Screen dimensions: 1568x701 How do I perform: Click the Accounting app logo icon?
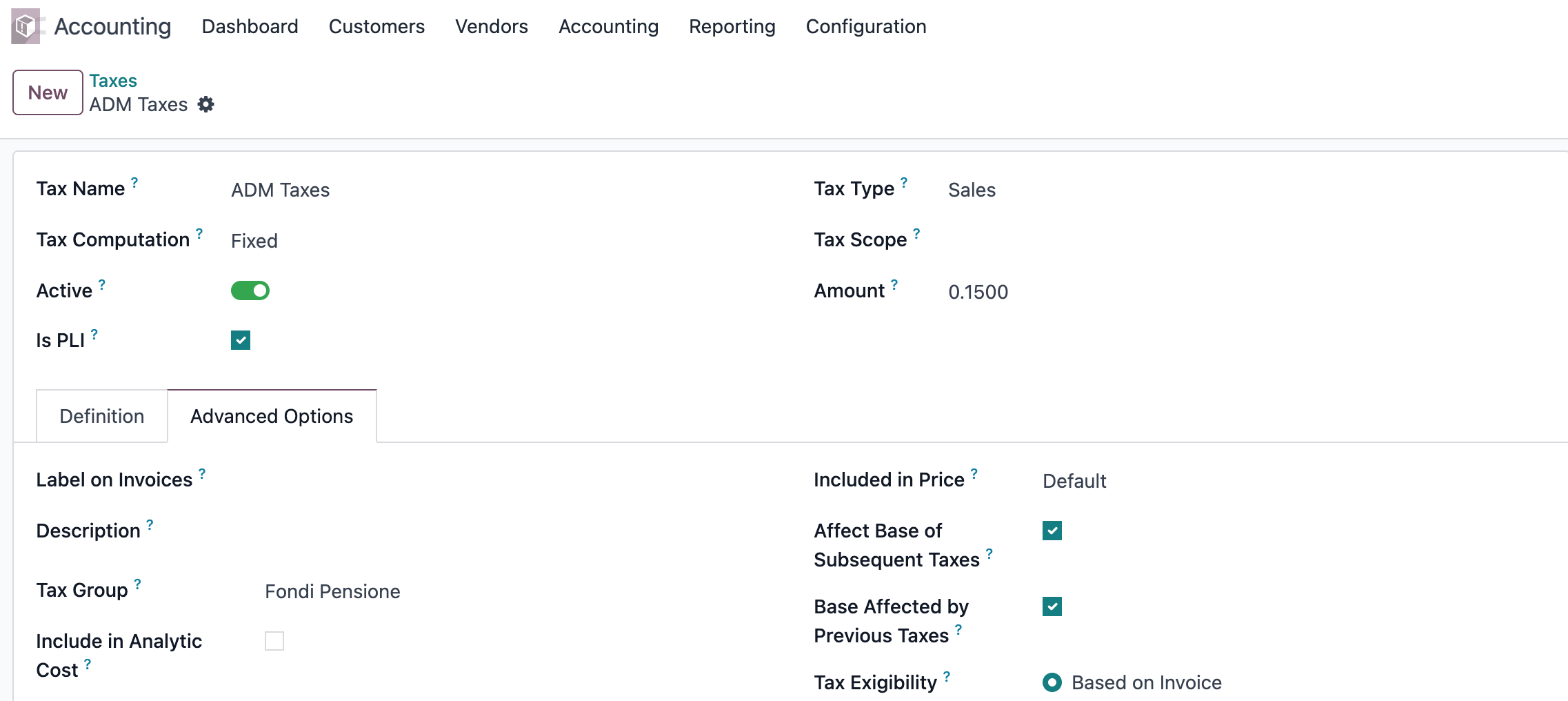[x=26, y=26]
